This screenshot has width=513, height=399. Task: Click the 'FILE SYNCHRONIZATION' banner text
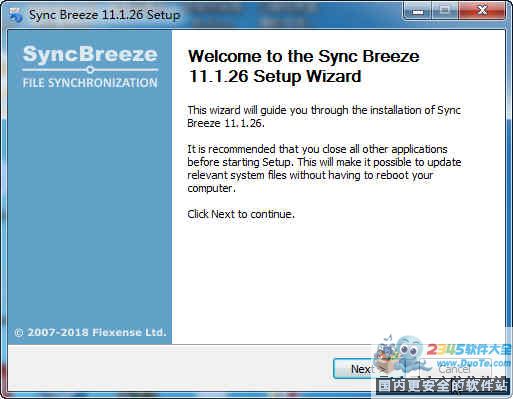(90, 83)
